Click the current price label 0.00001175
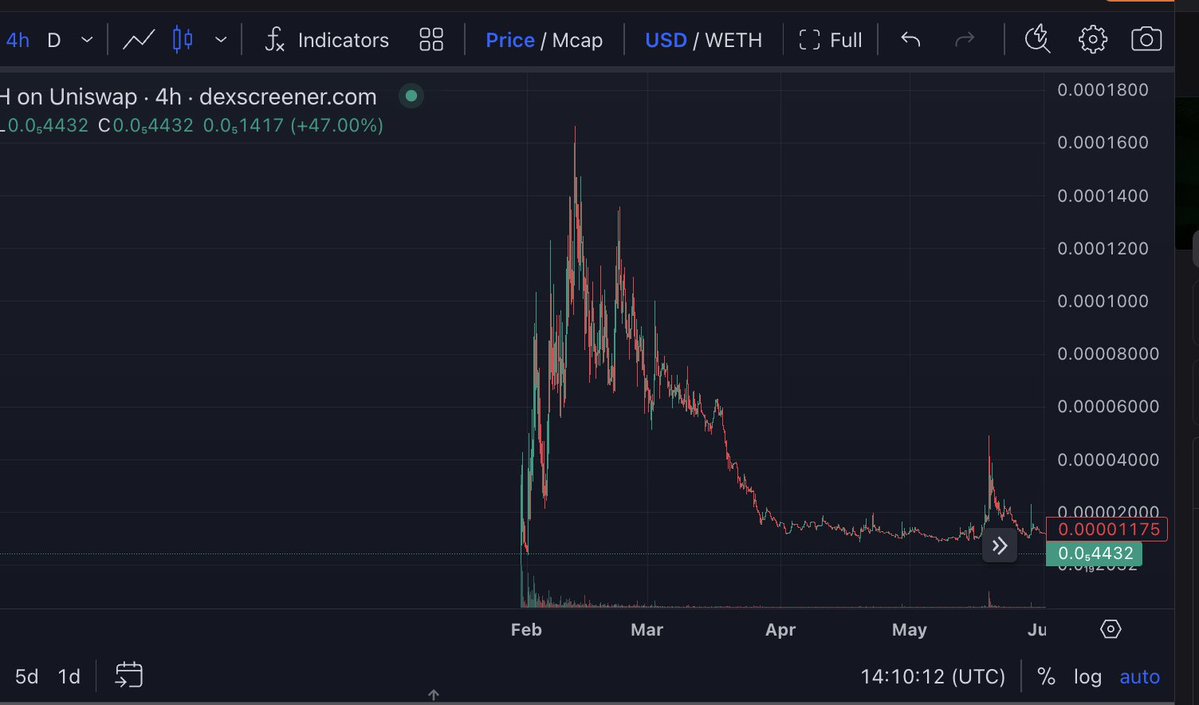1199x705 pixels. [x=1106, y=530]
